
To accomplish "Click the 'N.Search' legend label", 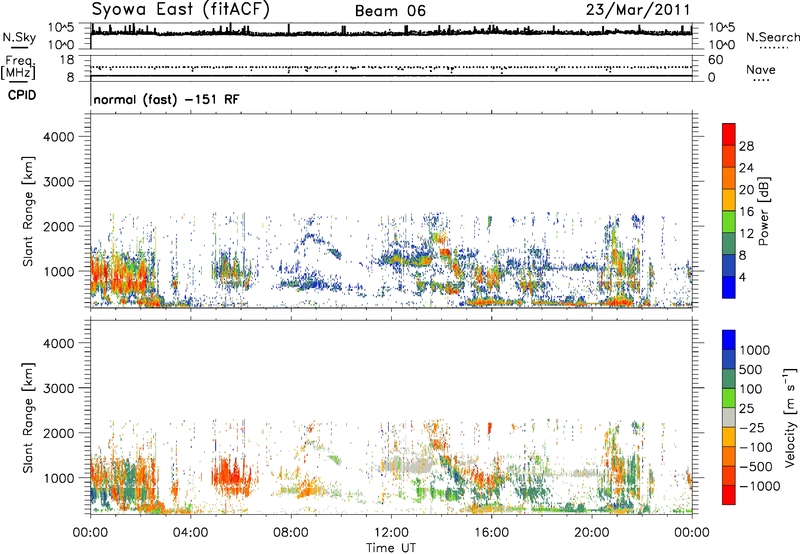I will 773,37.
